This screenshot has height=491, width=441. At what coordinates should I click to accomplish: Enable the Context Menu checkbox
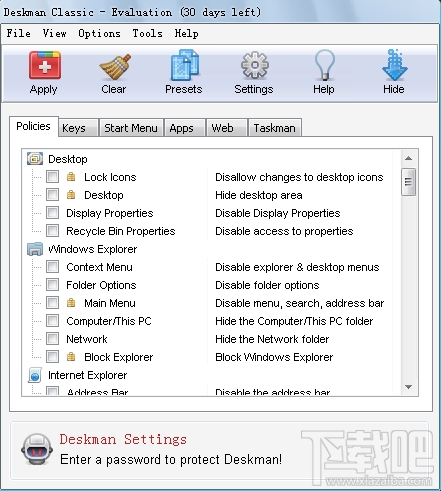click(x=53, y=267)
